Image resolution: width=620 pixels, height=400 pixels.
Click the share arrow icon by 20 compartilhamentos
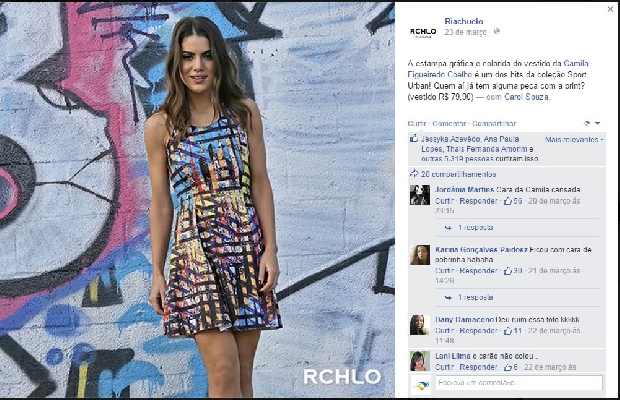tap(414, 174)
